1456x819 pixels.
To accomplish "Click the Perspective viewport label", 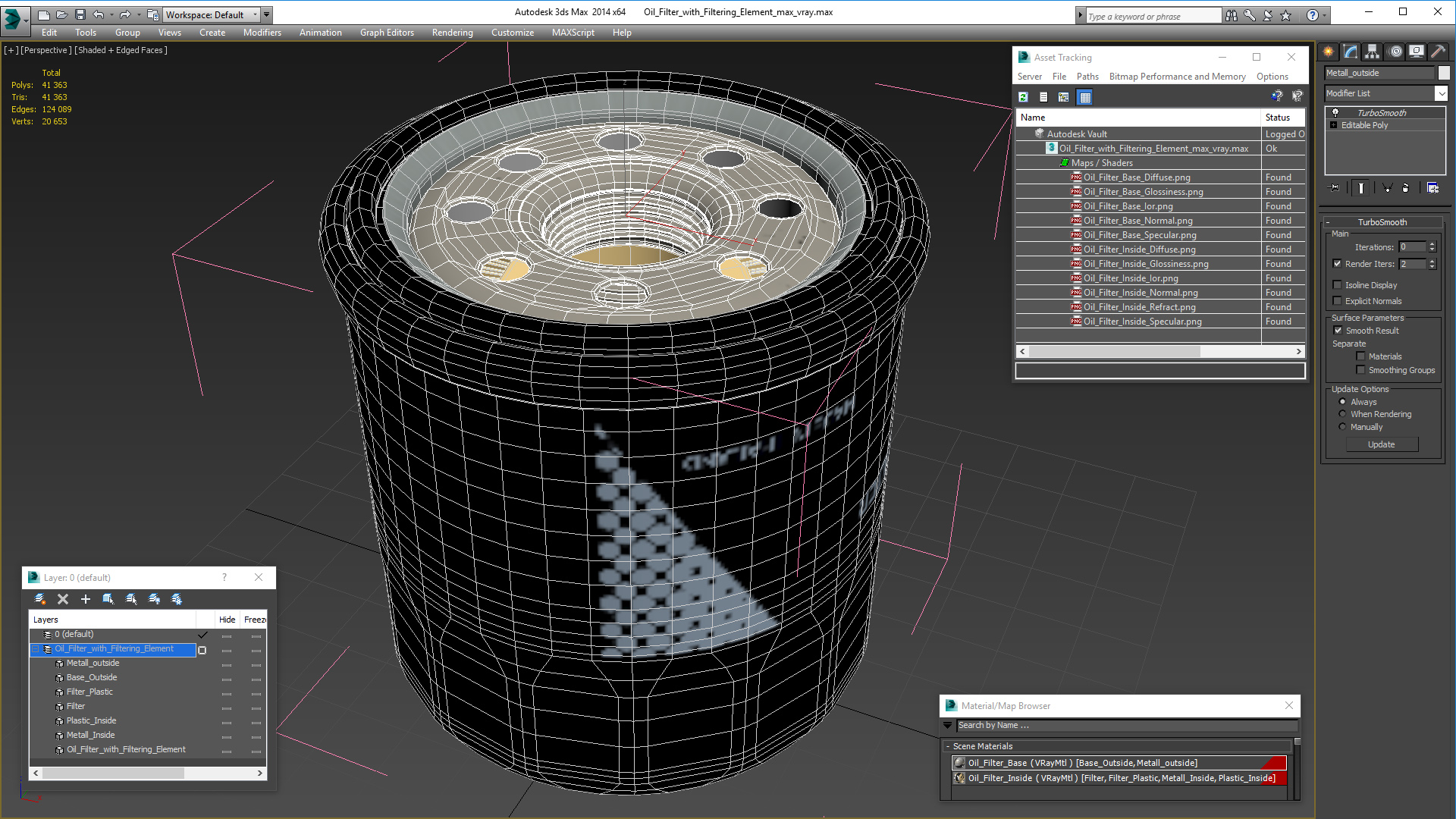I will 45,50.
